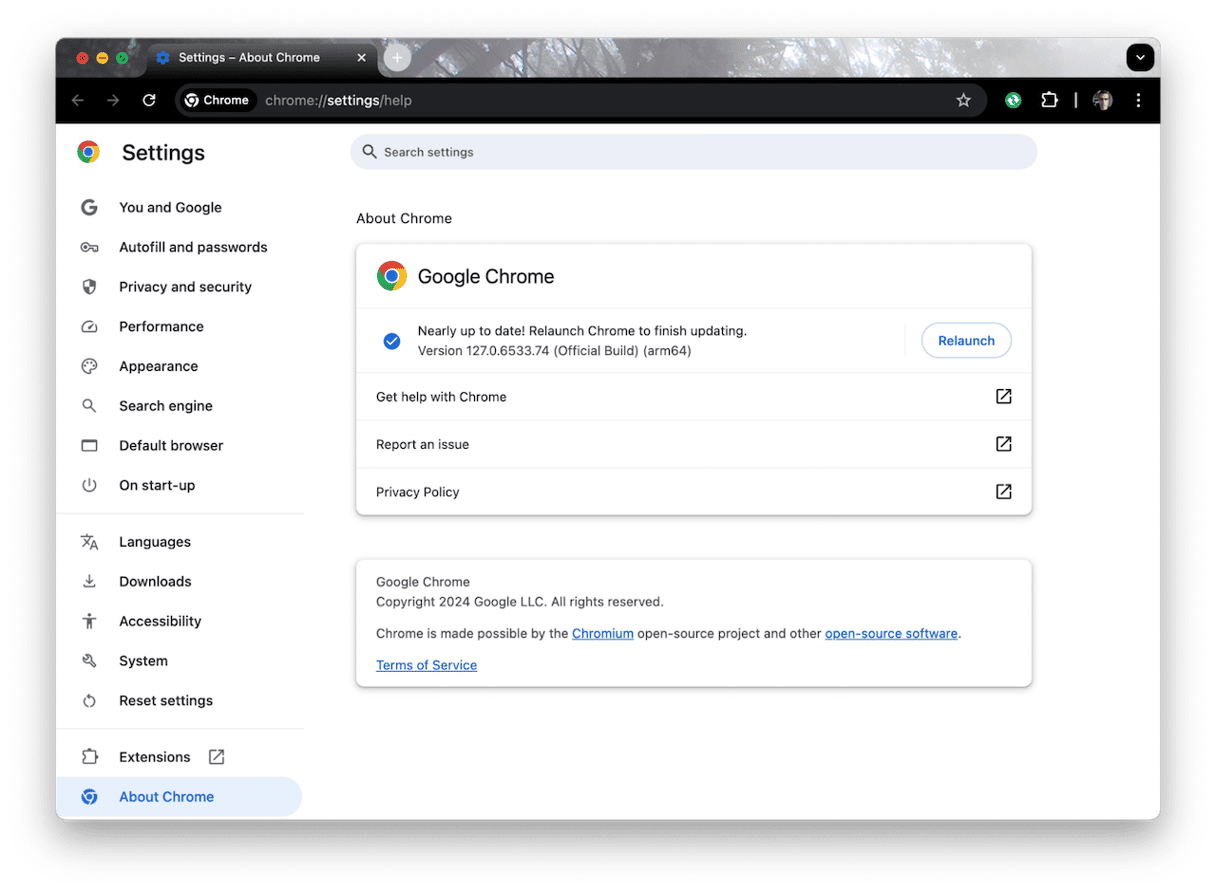Follow the open-source software link

tap(891, 633)
